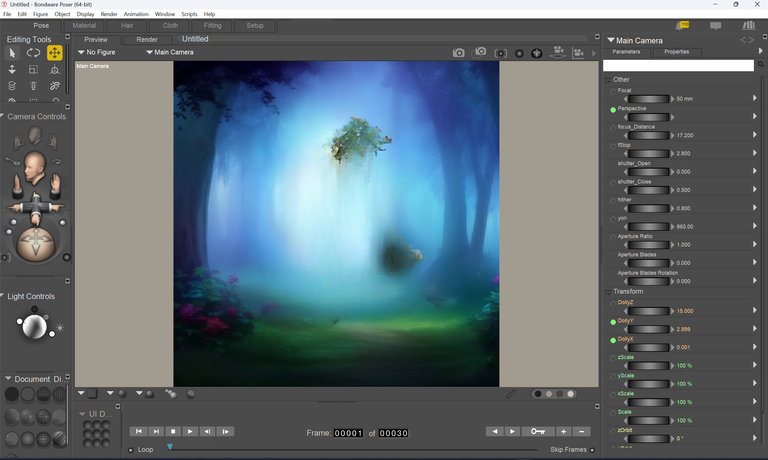Step back one frame button
Image resolution: width=768 pixels, height=460 pixels.
208,432
